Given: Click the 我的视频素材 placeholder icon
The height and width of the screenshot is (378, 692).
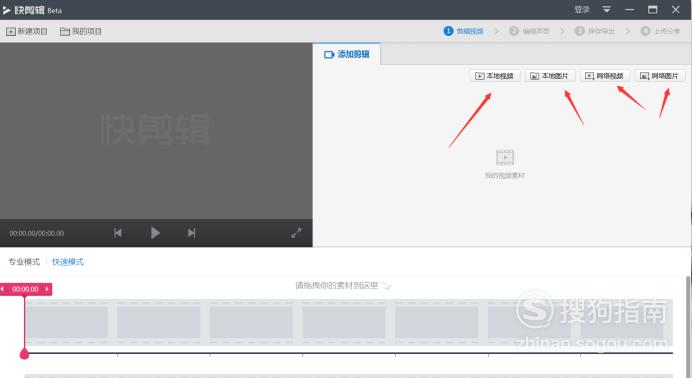Looking at the screenshot, I should point(505,157).
